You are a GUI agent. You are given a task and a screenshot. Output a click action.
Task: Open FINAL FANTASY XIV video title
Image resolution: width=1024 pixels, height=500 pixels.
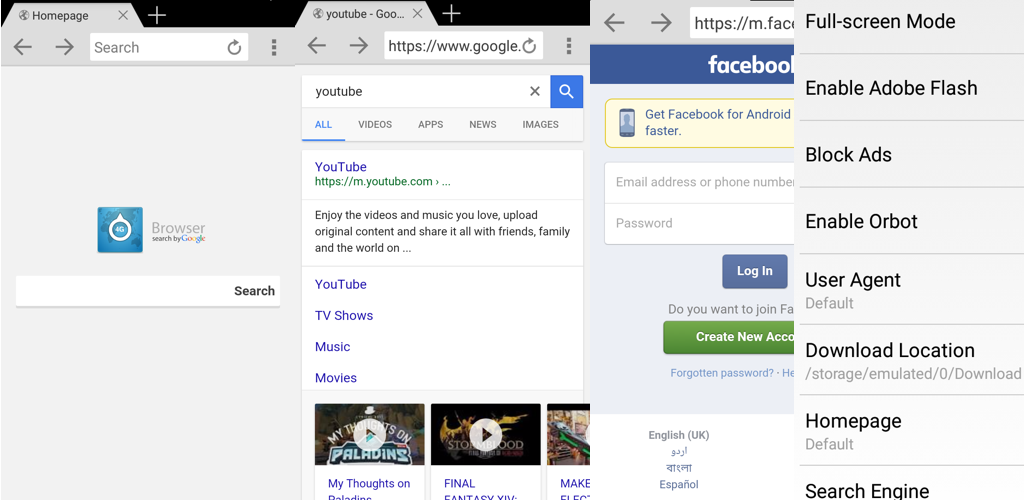coord(481,490)
